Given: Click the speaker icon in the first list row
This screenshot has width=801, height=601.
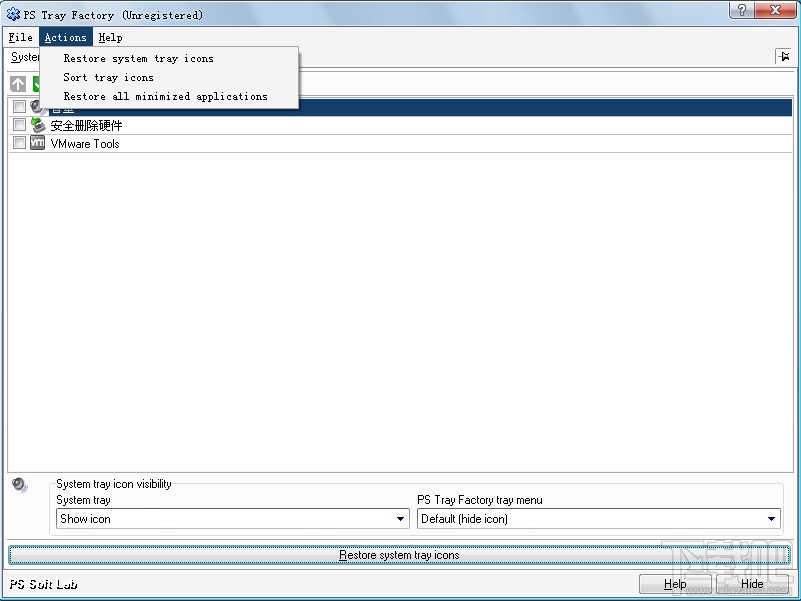Looking at the screenshot, I should [x=37, y=107].
